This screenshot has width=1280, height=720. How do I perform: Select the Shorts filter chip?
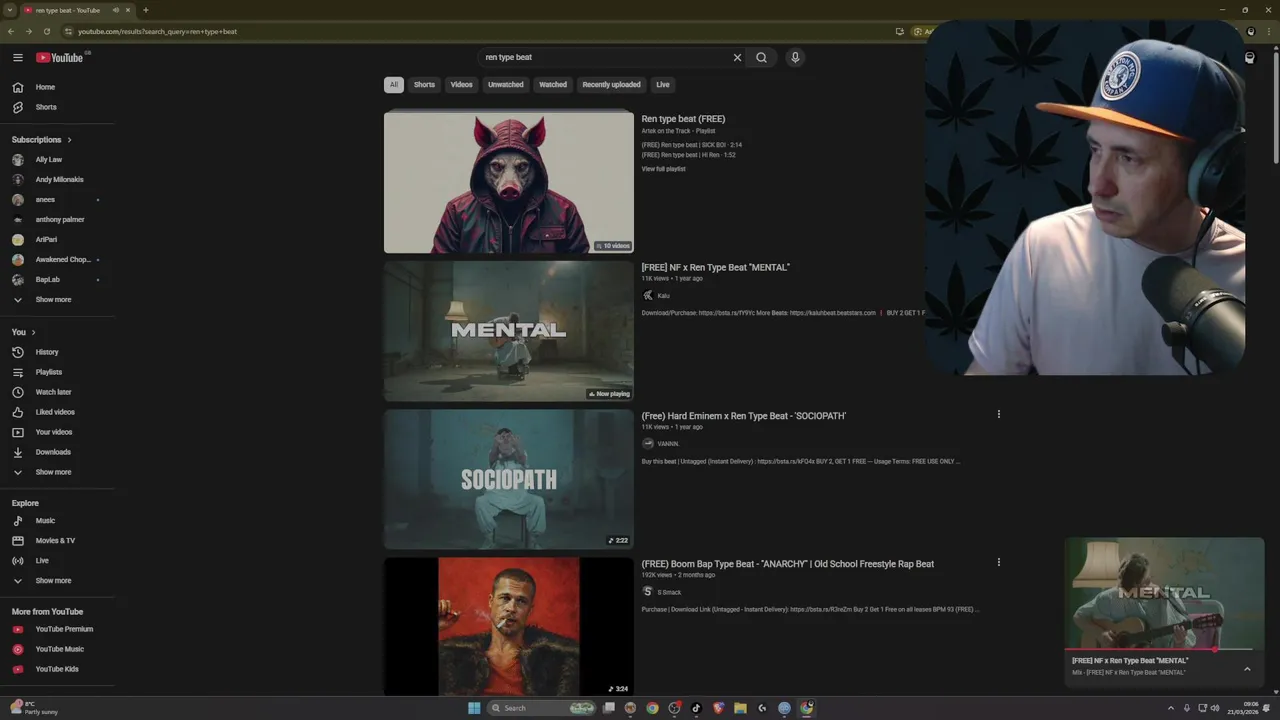pyautogui.click(x=424, y=85)
